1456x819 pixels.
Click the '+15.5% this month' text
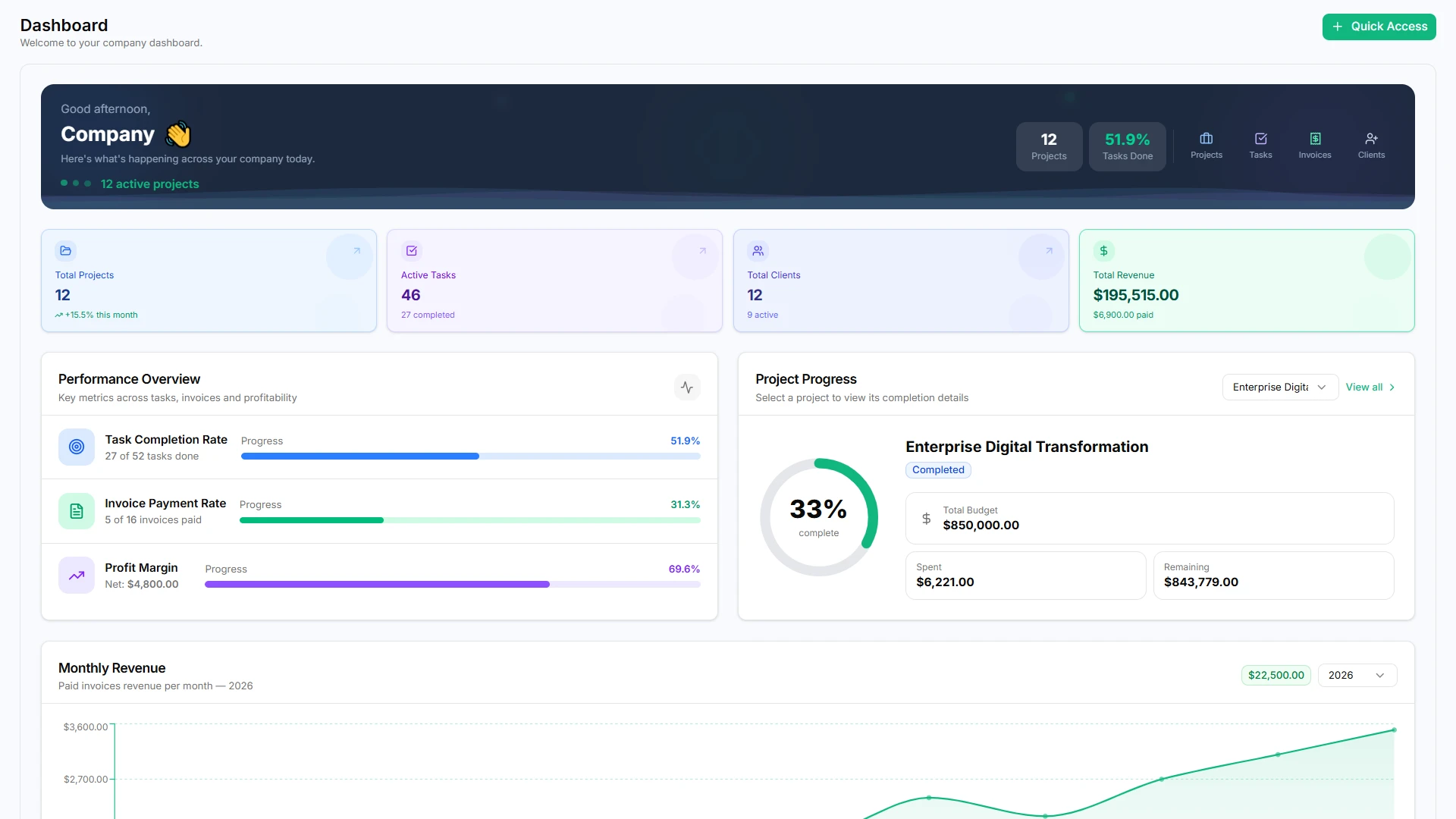101,315
